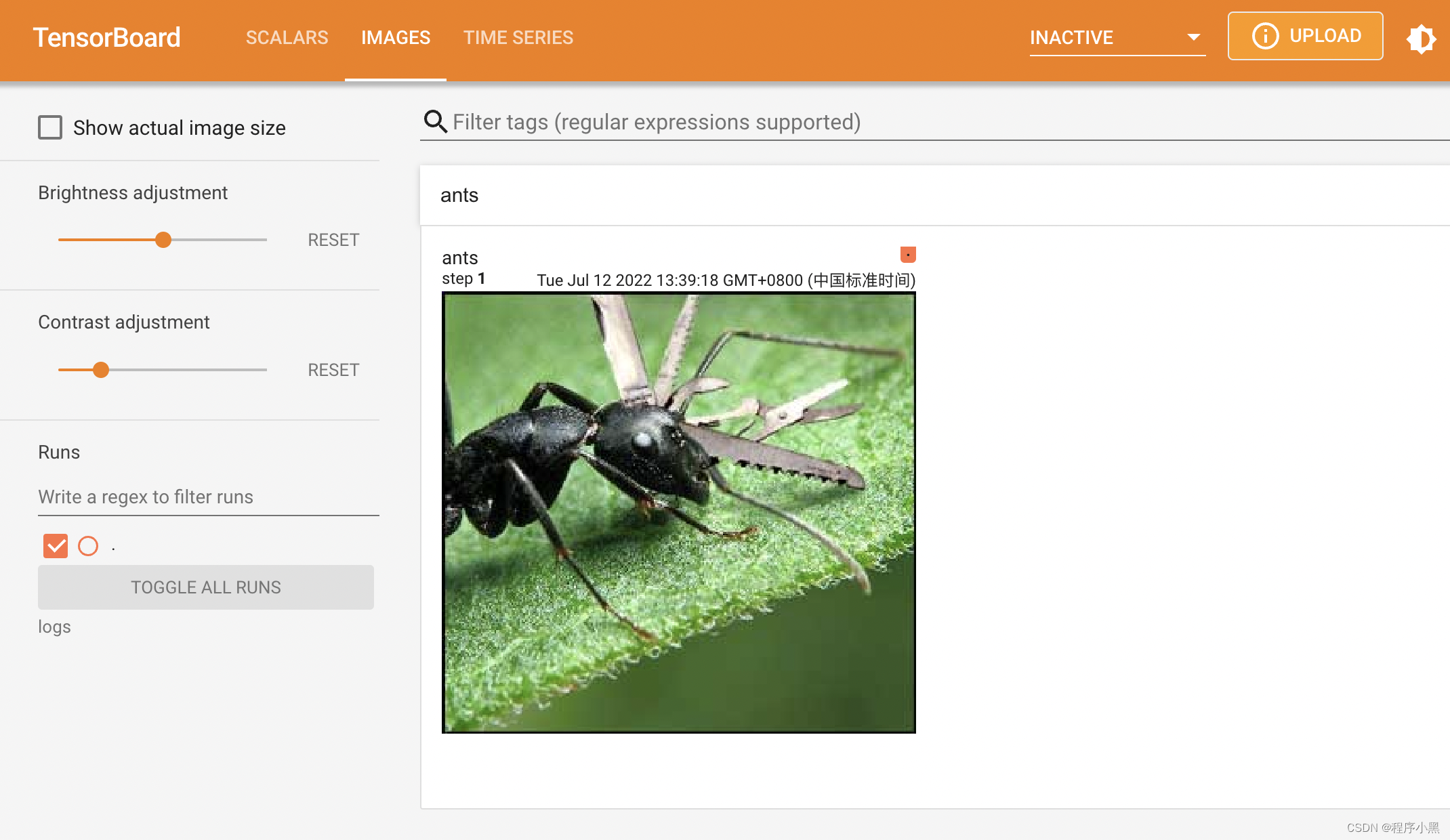Click the search magnifier icon

point(435,122)
